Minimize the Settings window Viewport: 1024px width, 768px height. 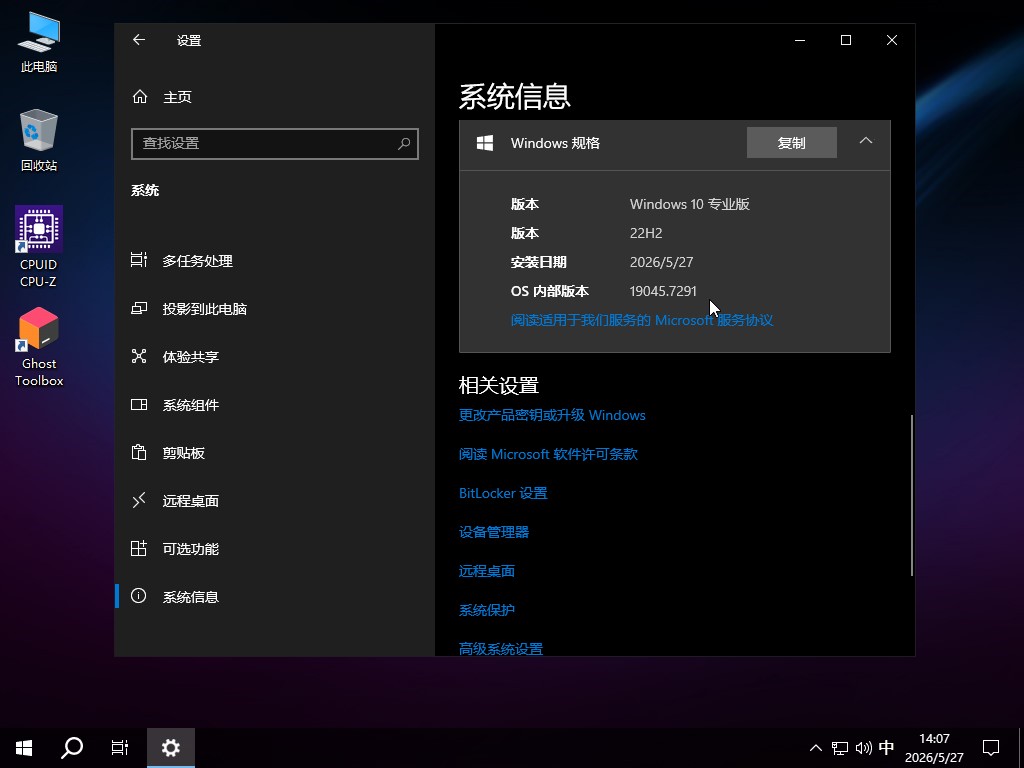[800, 40]
